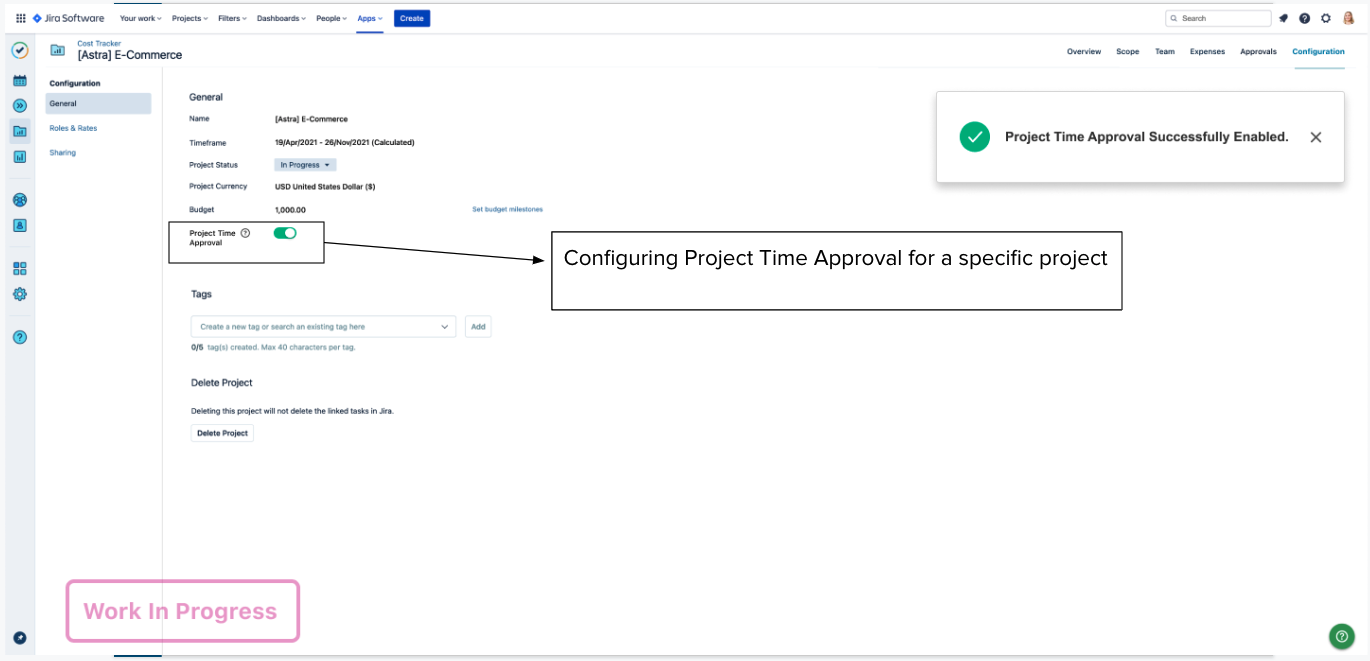The height and width of the screenshot is (661, 1370).
Task: Expand the tag search dropdown
Action: tap(445, 327)
